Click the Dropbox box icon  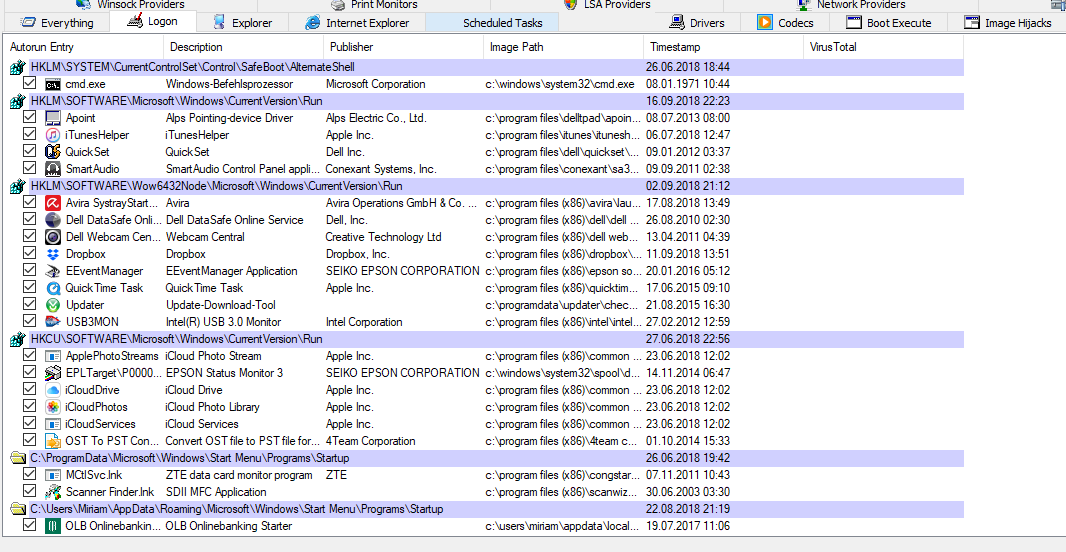point(52,254)
